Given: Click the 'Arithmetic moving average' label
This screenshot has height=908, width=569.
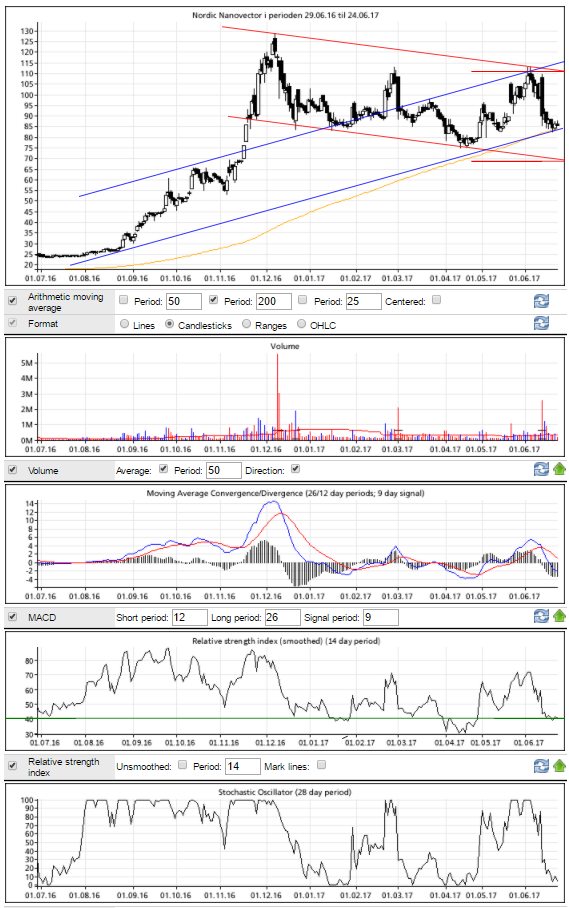Looking at the screenshot, I should [x=65, y=302].
